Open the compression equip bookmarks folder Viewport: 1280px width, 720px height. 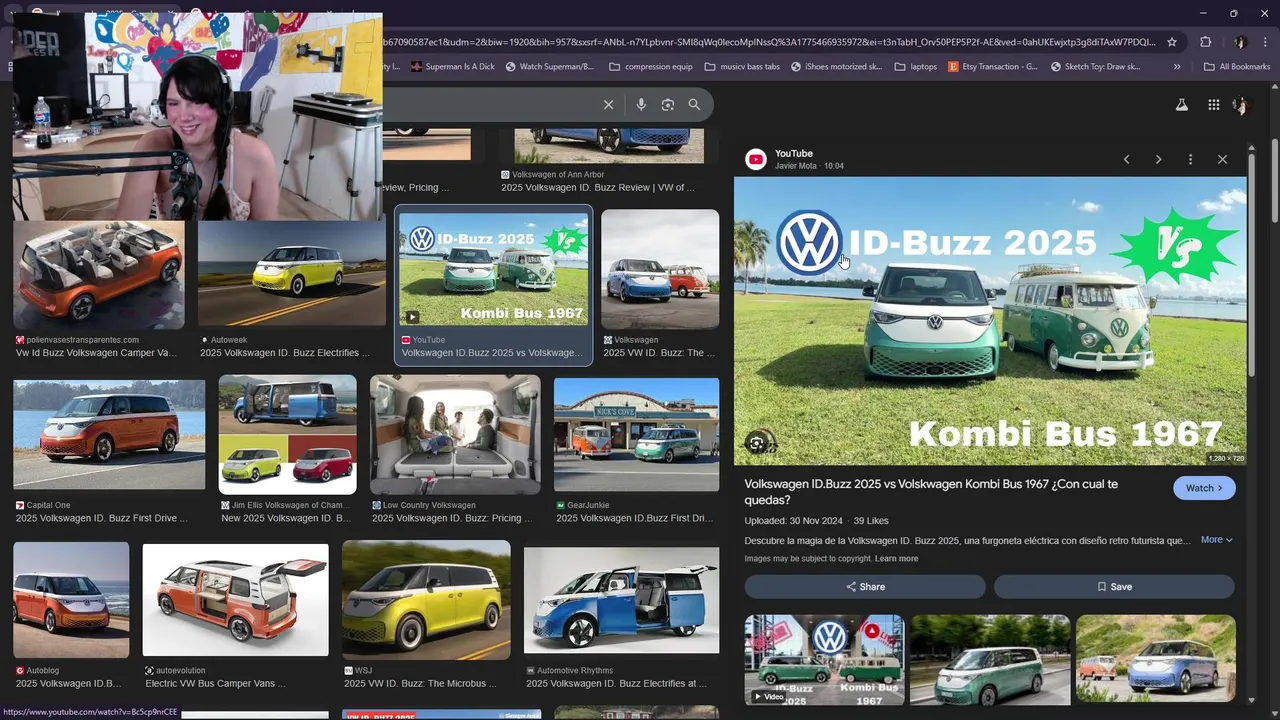(x=650, y=67)
